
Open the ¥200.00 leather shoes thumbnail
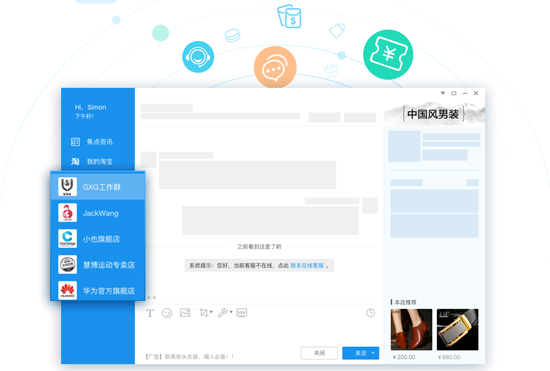tap(411, 329)
